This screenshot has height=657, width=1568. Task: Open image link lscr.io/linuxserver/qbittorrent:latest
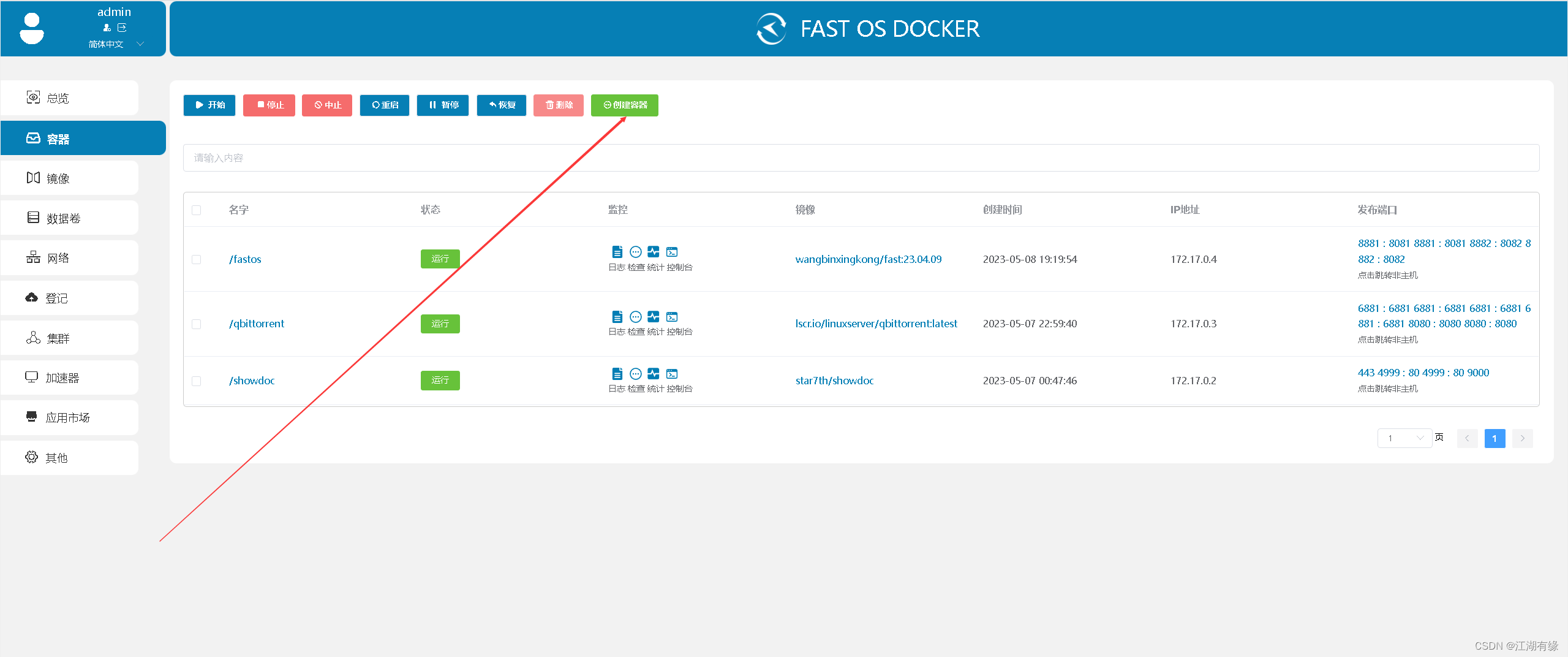(876, 324)
